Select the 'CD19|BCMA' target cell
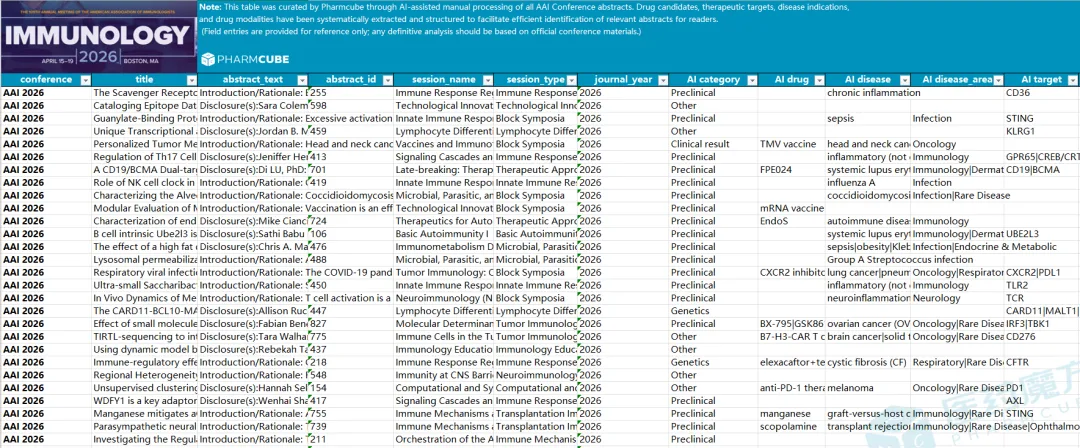The width and height of the screenshot is (1080, 448). click(1042, 170)
